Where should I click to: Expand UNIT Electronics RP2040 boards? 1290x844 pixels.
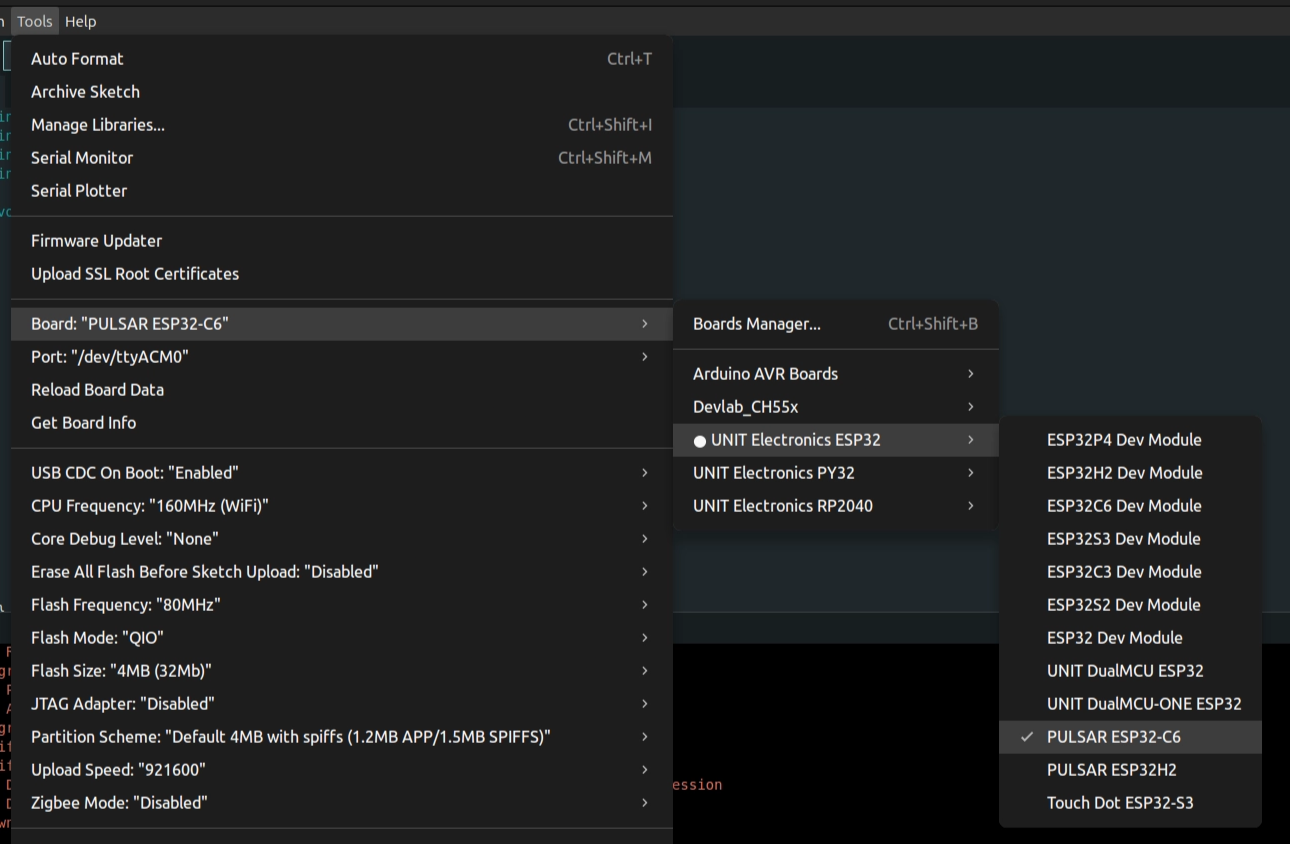coord(836,506)
